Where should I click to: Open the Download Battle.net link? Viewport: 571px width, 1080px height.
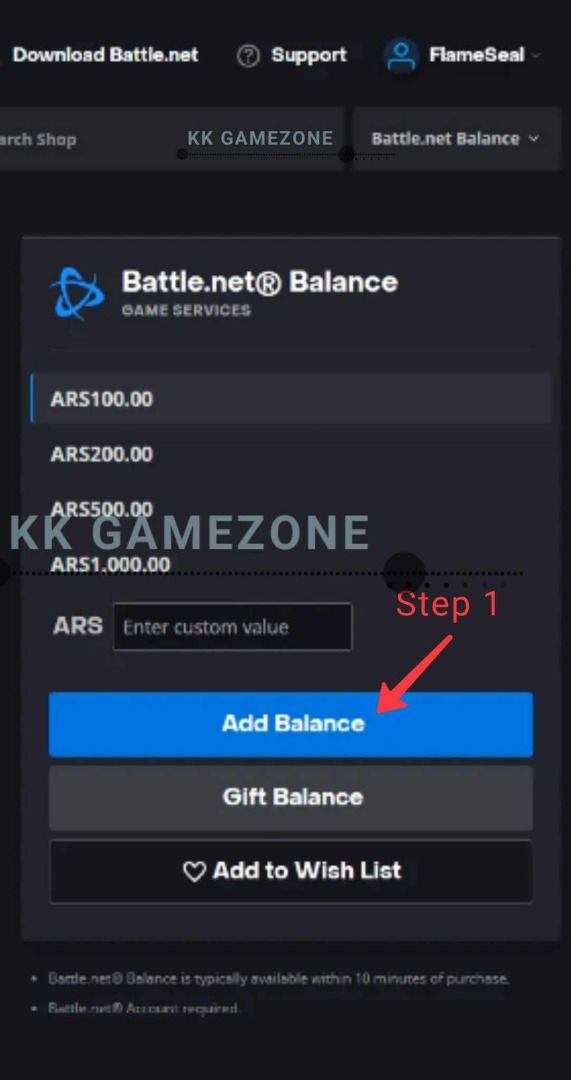[105, 55]
